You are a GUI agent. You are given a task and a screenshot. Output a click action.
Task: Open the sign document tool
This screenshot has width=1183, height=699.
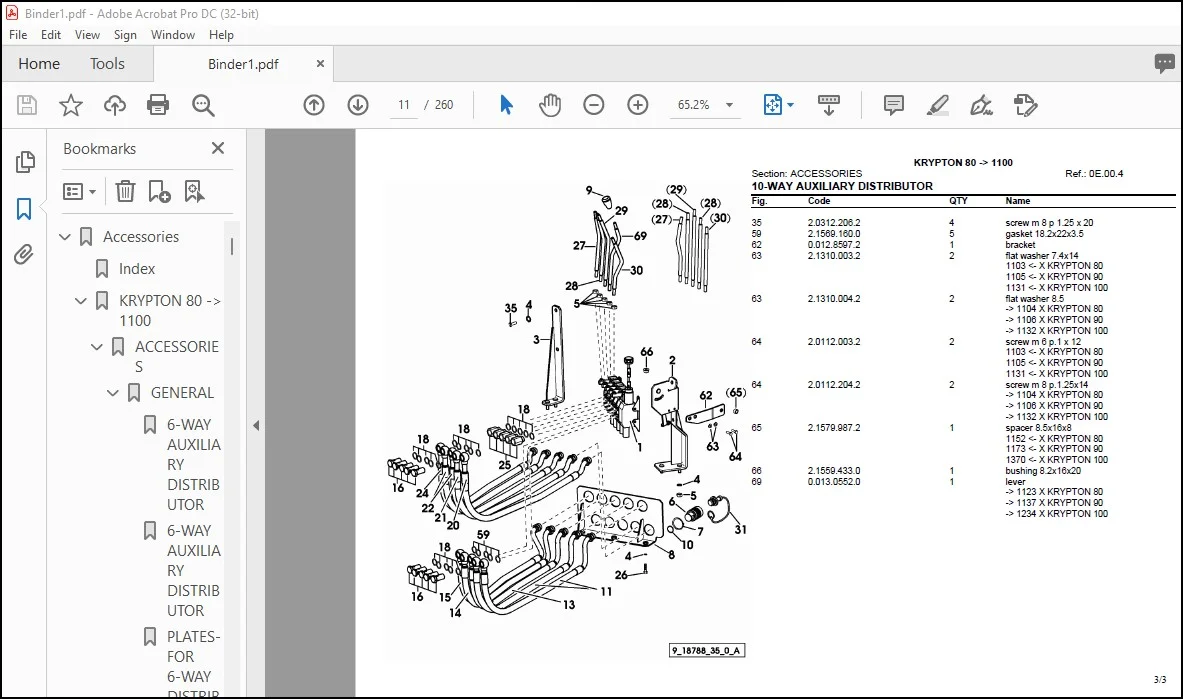(981, 105)
